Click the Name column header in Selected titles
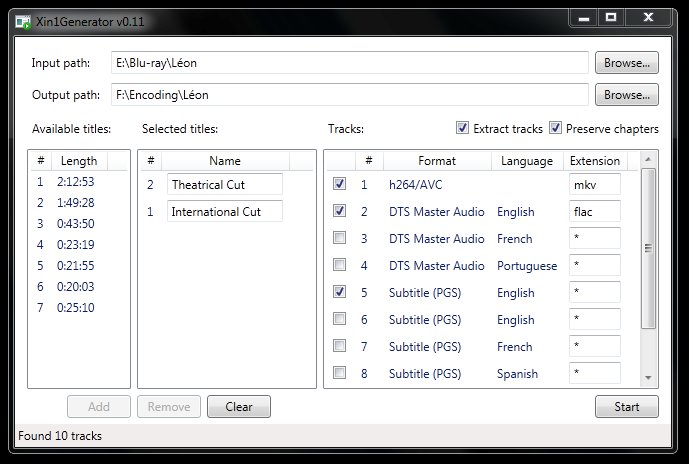The width and height of the screenshot is (689, 464). click(225, 161)
